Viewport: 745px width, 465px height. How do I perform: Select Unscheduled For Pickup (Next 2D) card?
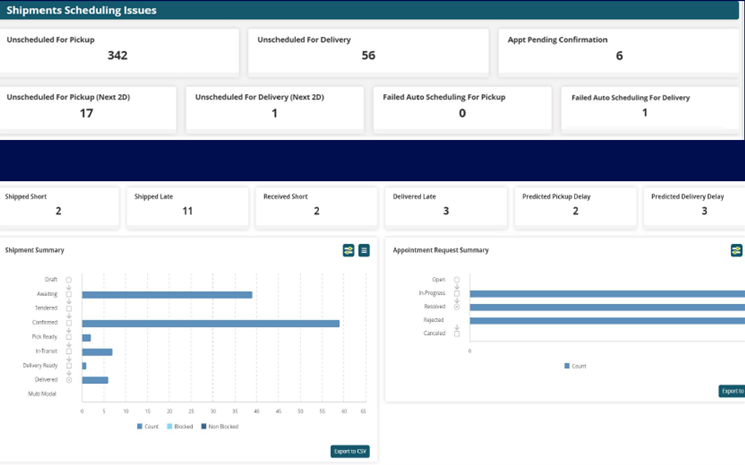coord(87,108)
